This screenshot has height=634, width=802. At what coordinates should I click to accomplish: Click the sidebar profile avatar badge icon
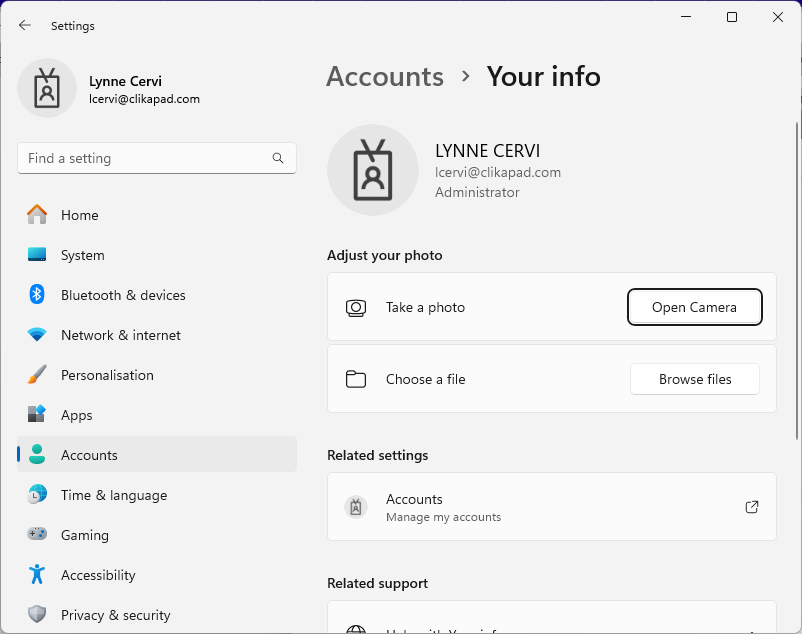pyautogui.click(x=47, y=88)
